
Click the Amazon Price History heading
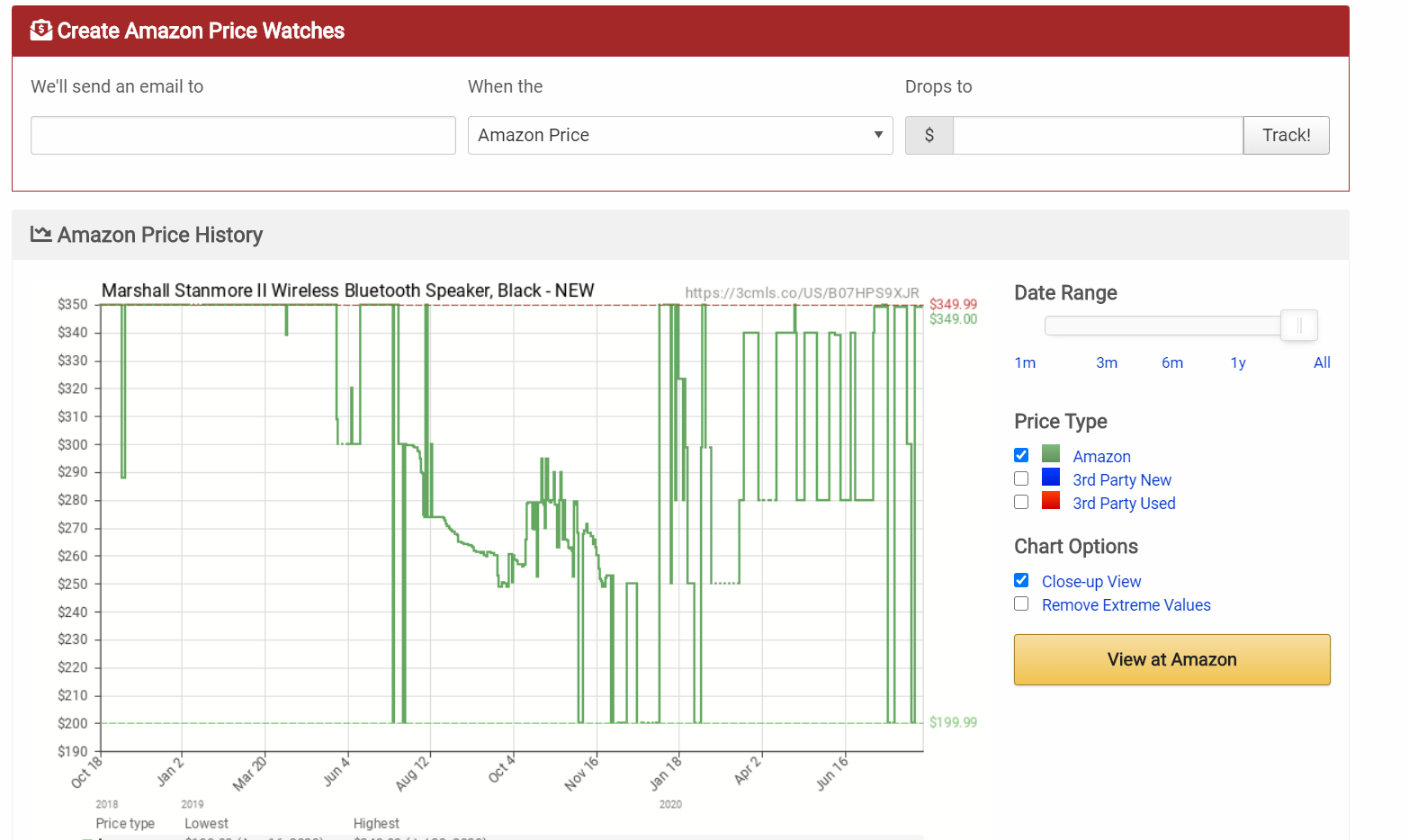coord(160,235)
